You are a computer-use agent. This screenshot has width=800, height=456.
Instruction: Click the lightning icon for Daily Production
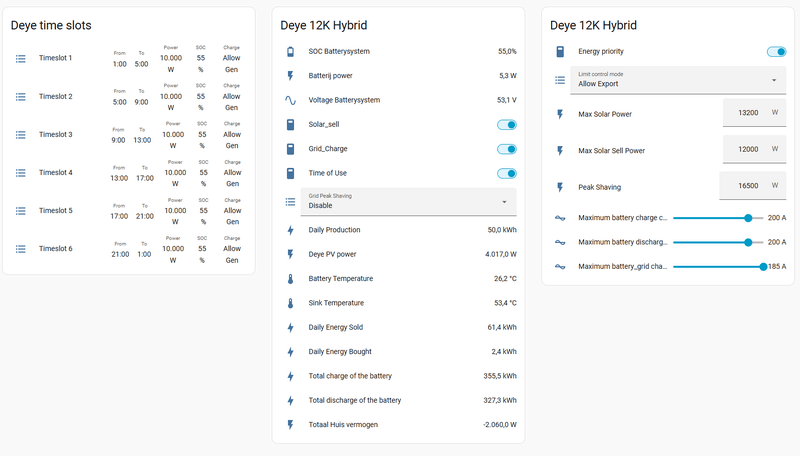[x=290, y=230]
